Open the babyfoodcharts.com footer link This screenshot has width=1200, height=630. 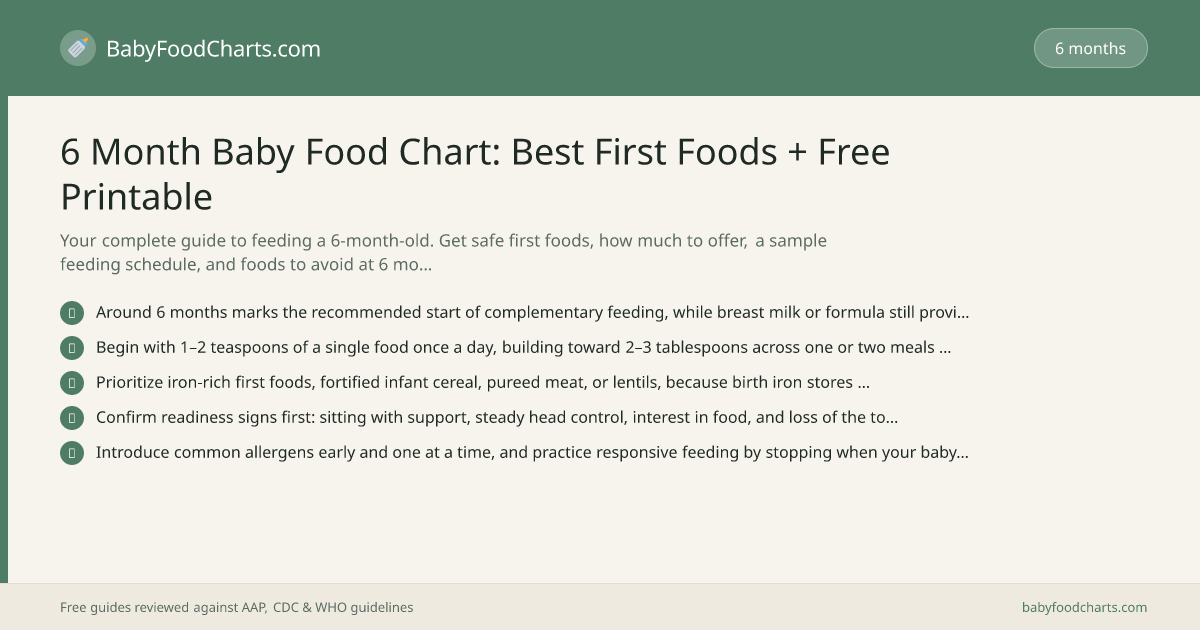pyautogui.click(x=1084, y=607)
